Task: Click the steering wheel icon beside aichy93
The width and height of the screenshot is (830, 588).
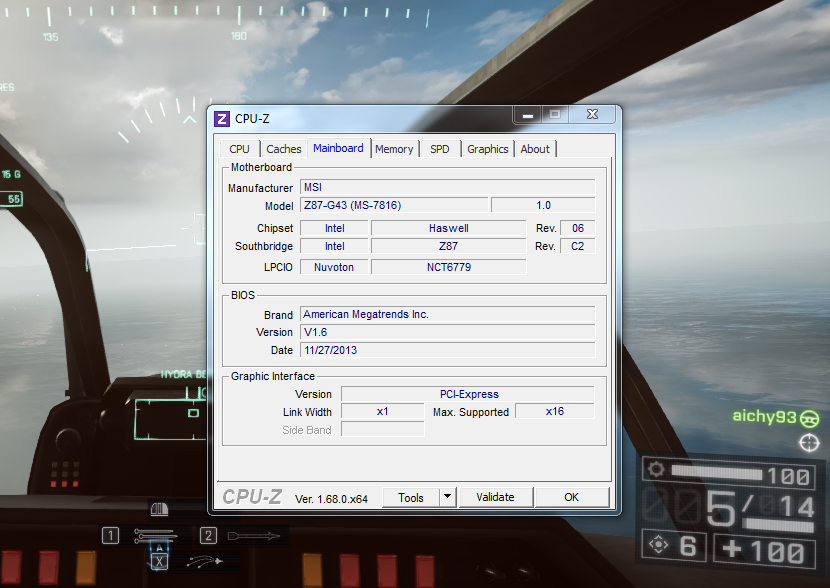Action: point(809,419)
